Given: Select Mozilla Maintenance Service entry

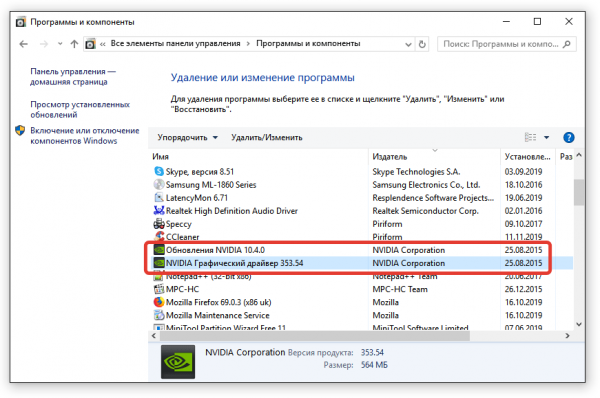Looking at the screenshot, I should pos(217,315).
